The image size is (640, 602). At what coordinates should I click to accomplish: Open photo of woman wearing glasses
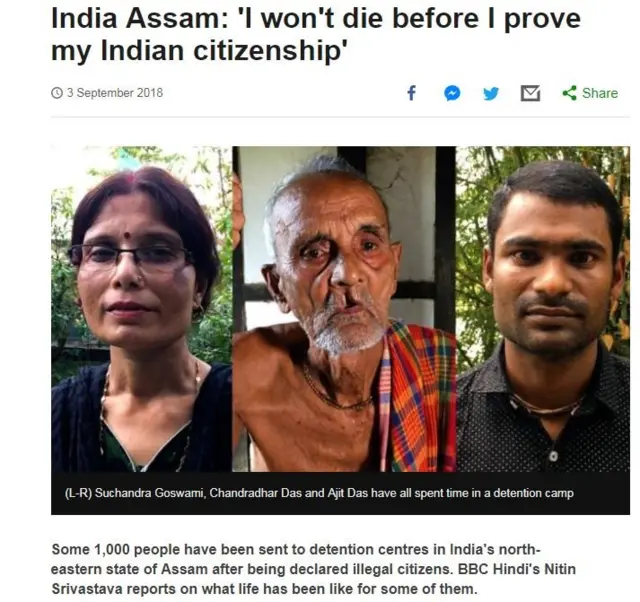[x=142, y=309]
